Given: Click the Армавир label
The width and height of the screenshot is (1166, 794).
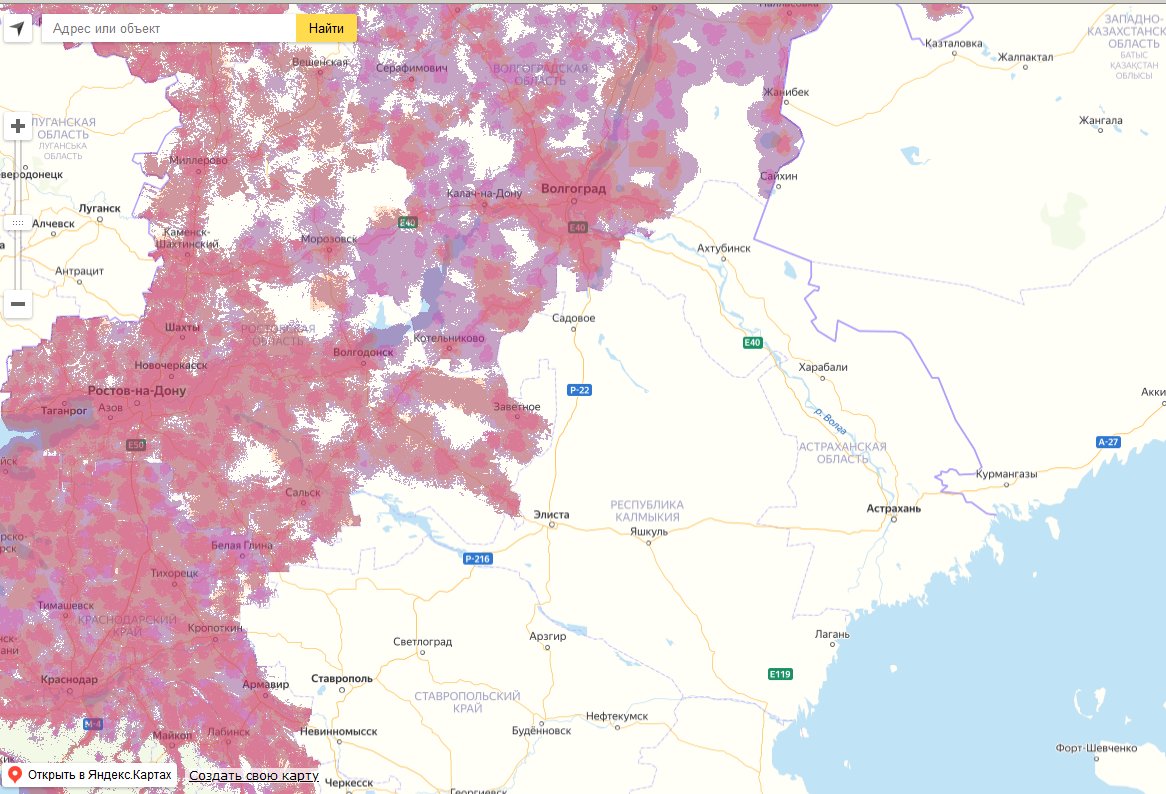Looking at the screenshot, I should [x=265, y=684].
